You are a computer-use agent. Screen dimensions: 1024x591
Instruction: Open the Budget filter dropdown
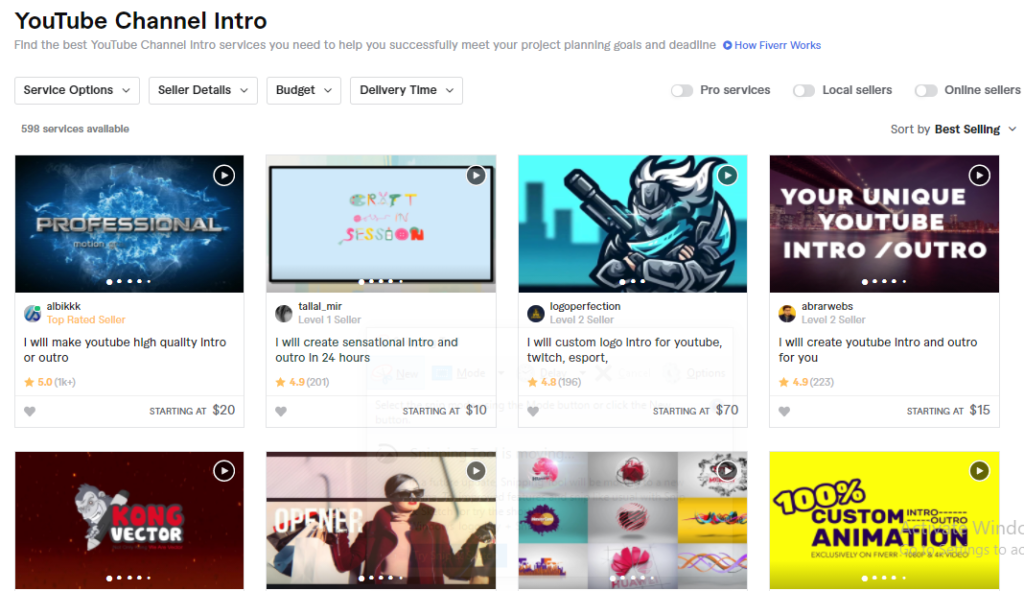(x=304, y=90)
